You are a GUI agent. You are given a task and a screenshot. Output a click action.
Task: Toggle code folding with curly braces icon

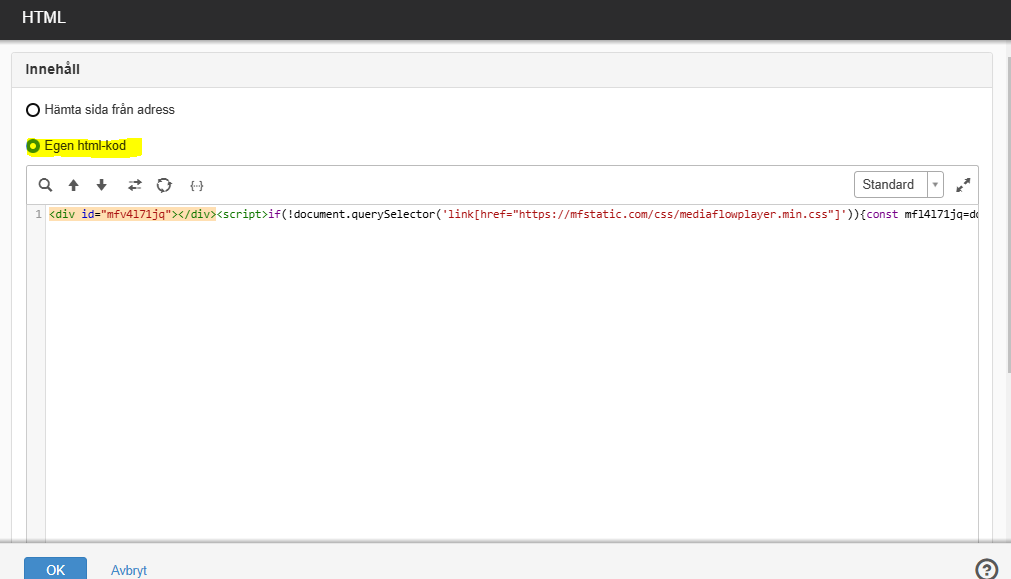pyautogui.click(x=197, y=186)
